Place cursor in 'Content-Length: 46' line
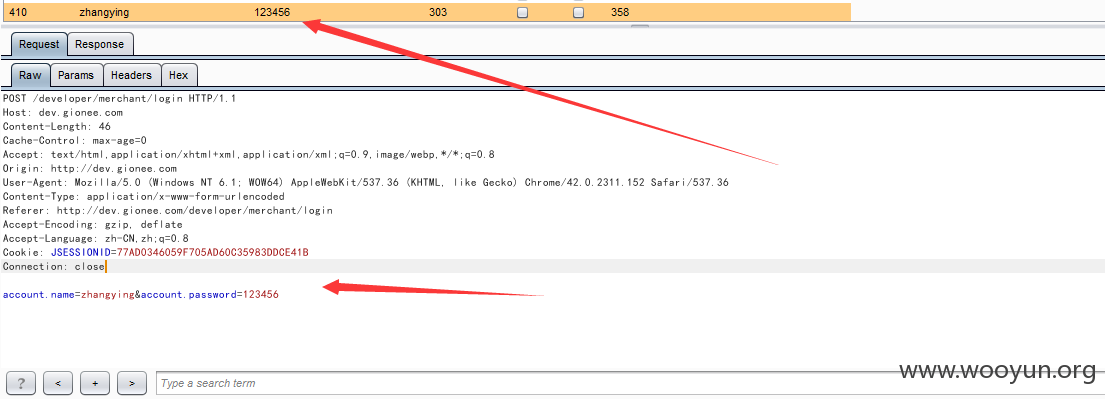This screenshot has width=1105, height=399. coord(57,127)
